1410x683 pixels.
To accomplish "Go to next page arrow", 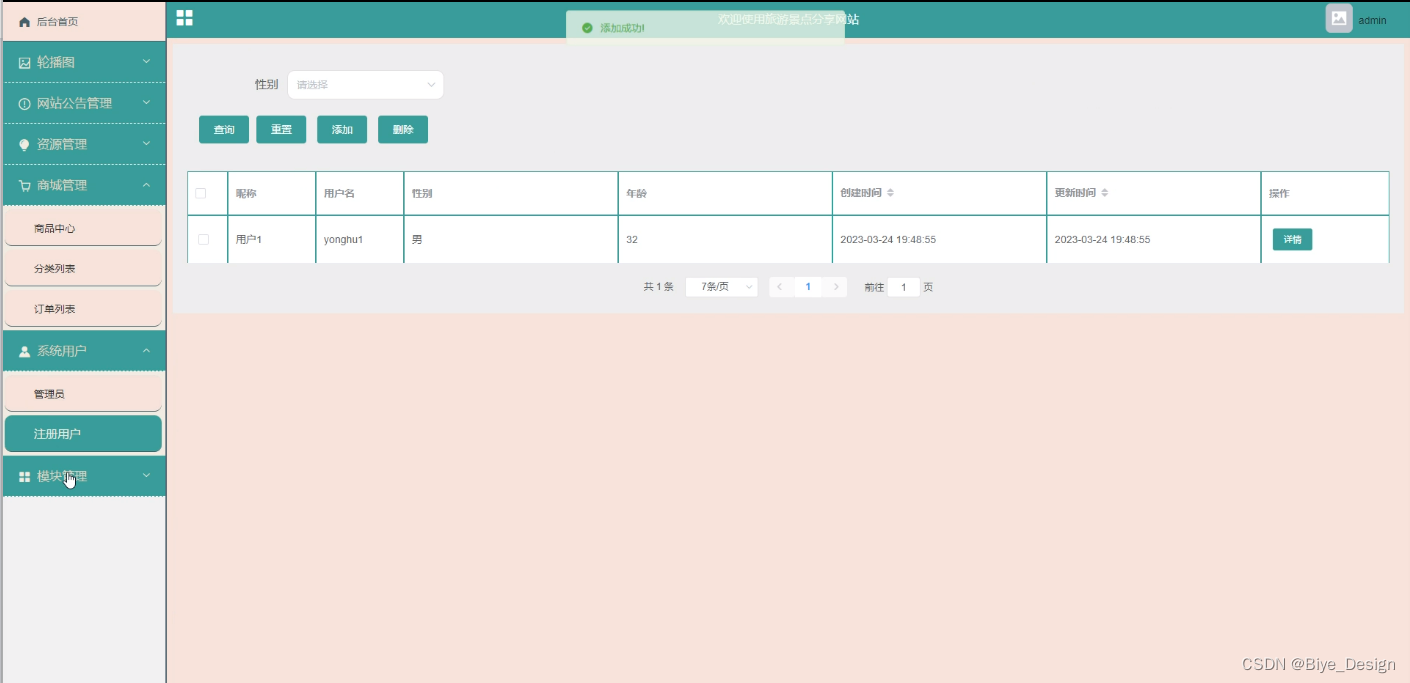I will [x=836, y=287].
